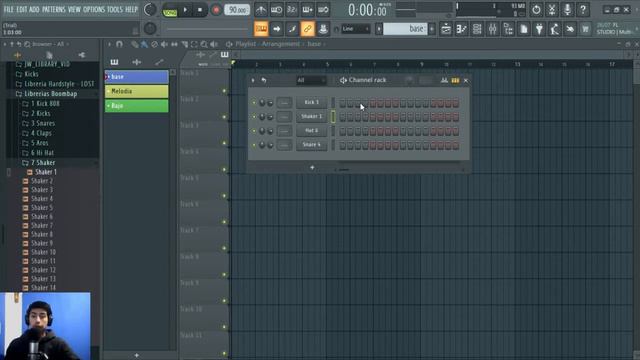This screenshot has width=640, height=360.
Task: Enable the first step of Kick 1
Action: click(x=342, y=103)
